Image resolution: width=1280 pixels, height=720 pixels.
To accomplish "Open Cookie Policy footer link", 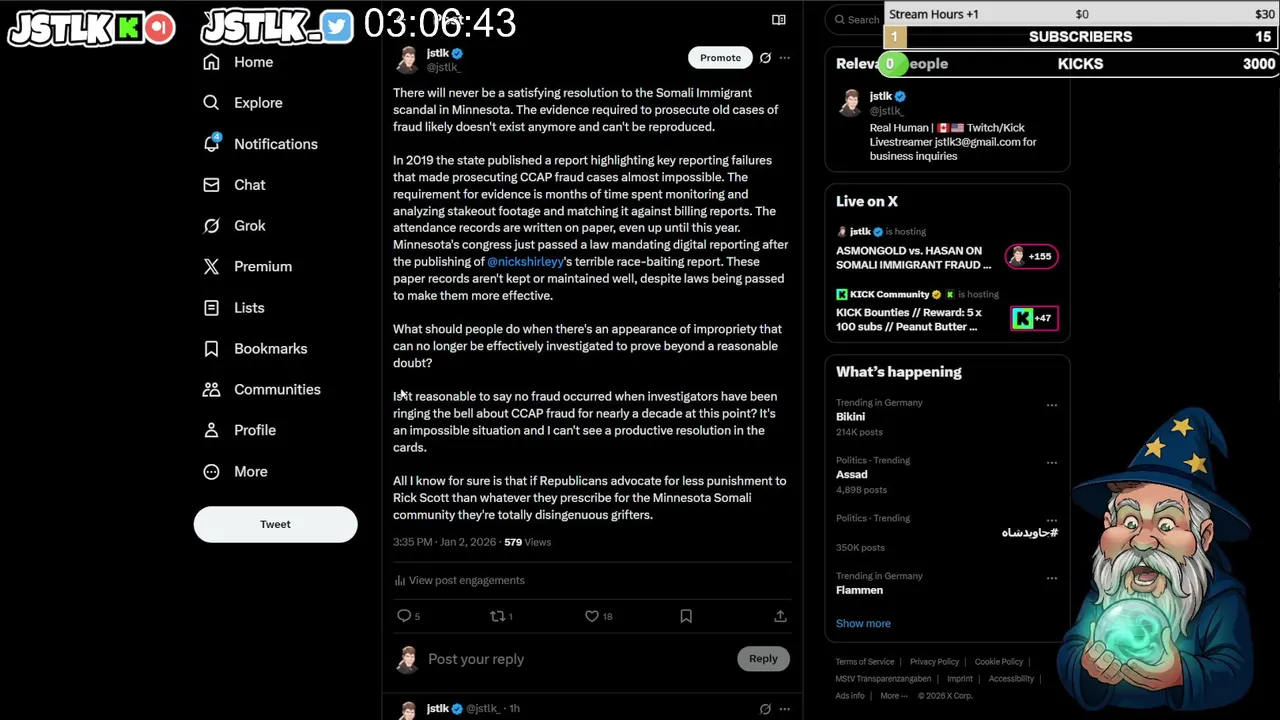I will (998, 662).
